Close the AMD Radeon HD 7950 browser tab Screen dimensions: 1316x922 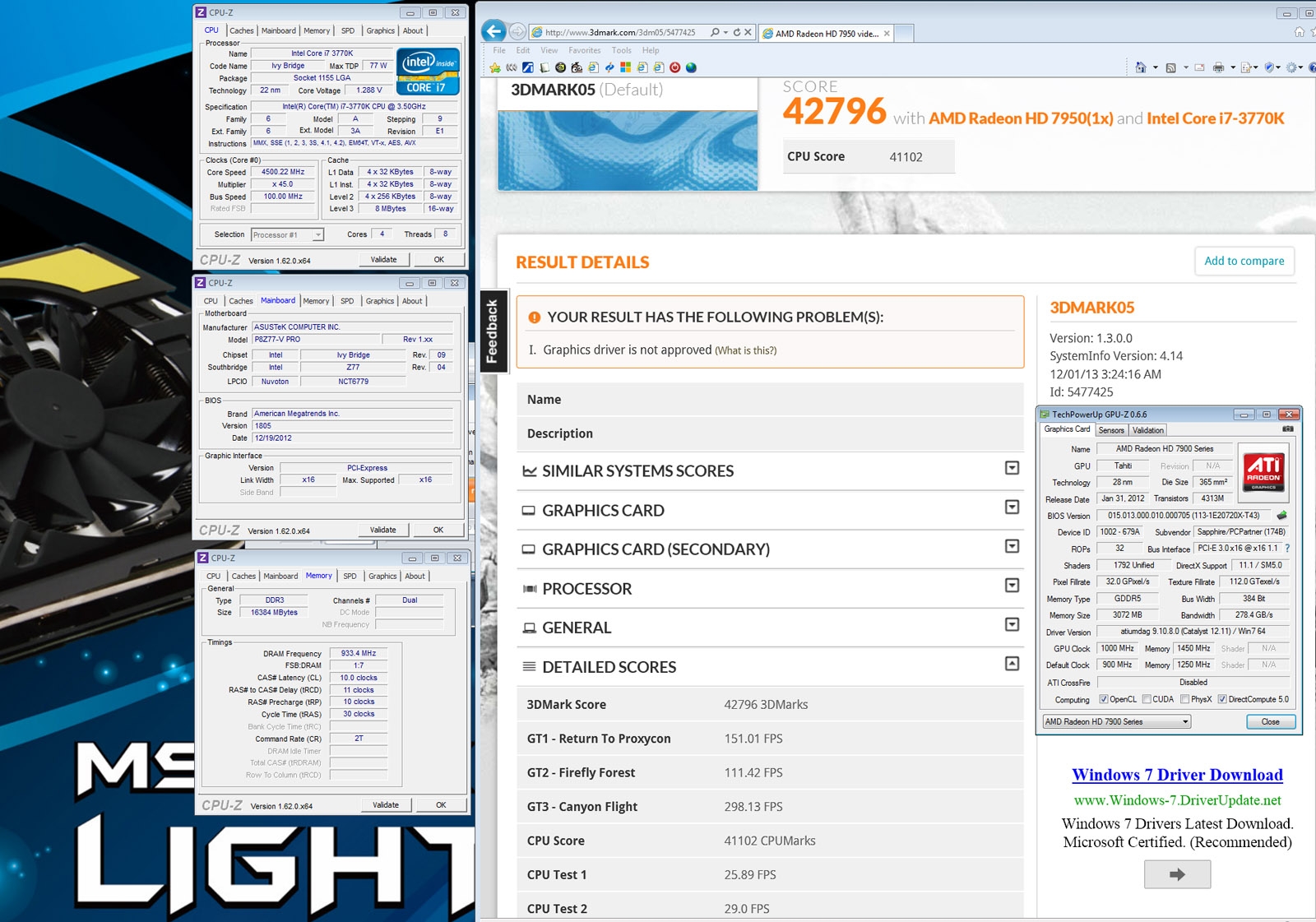tap(887, 34)
